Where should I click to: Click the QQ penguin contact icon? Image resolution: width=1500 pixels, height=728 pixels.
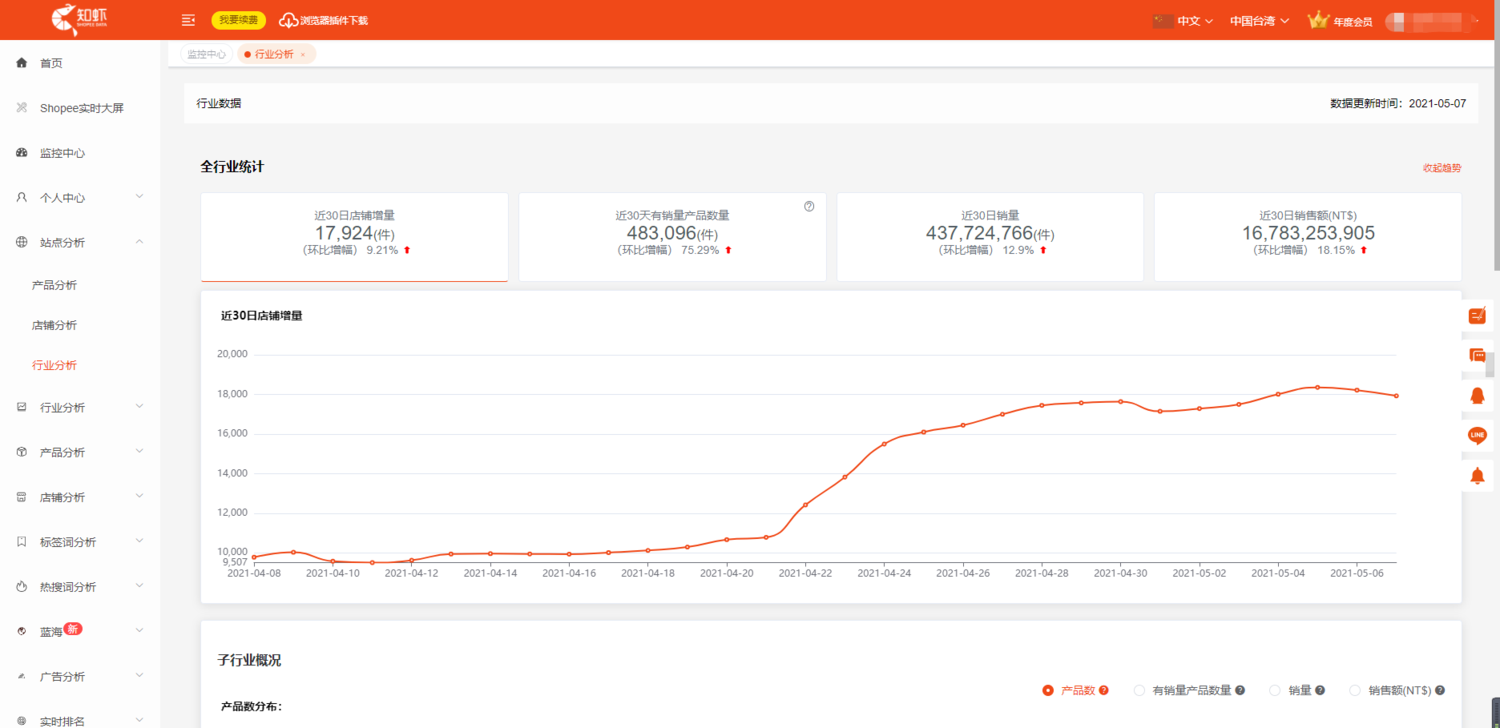click(1477, 395)
